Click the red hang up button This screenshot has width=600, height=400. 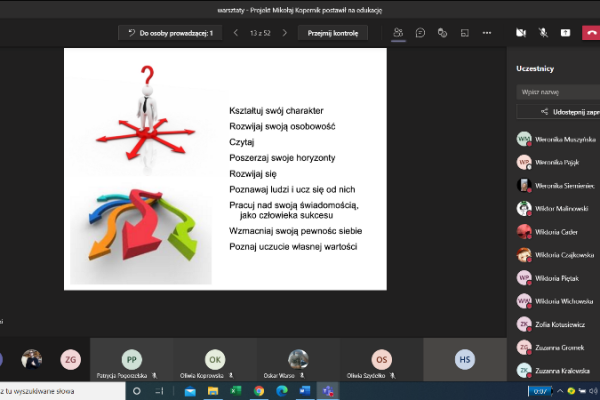click(590, 32)
